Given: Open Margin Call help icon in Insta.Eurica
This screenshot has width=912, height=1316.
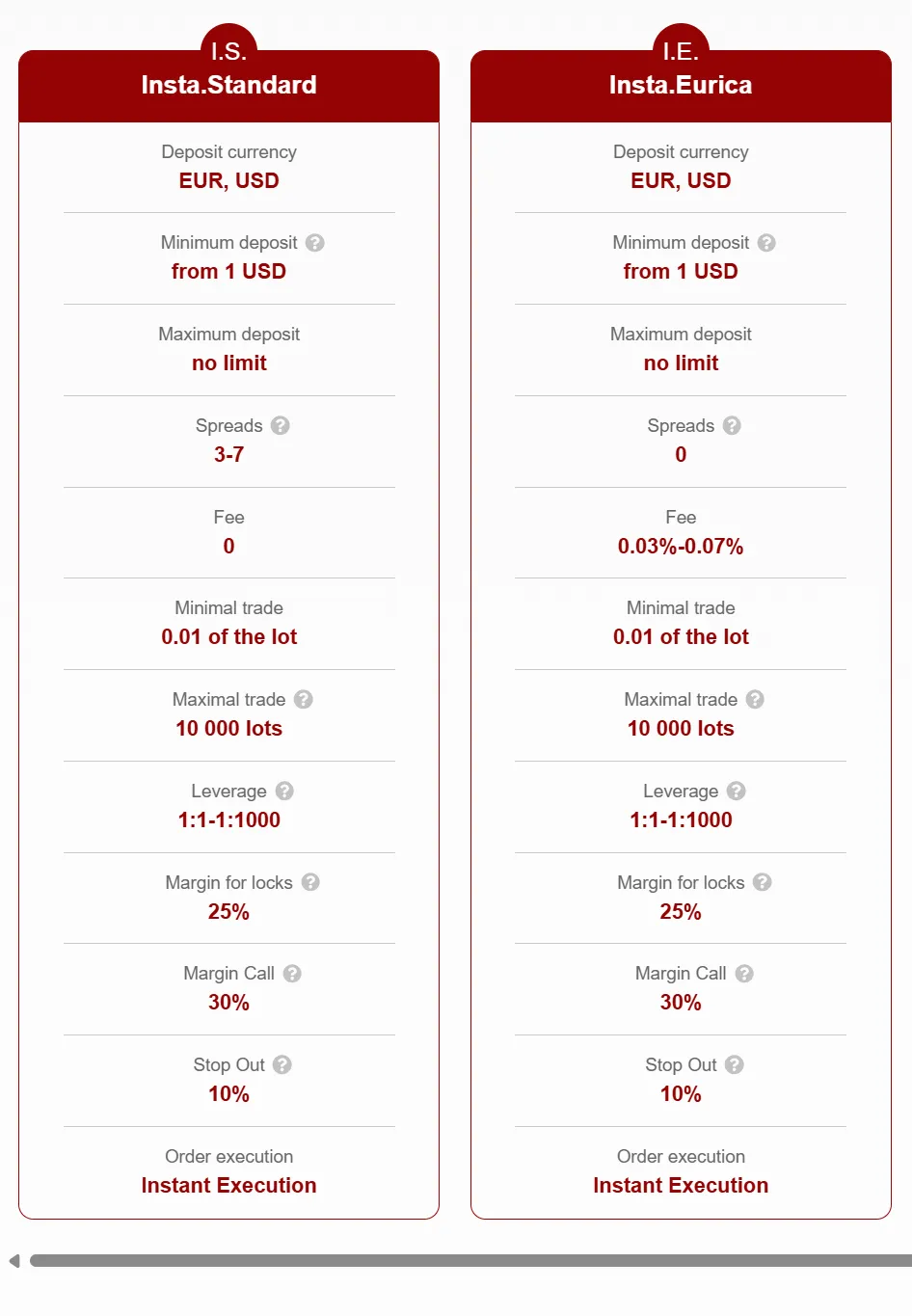Looking at the screenshot, I should click(744, 974).
